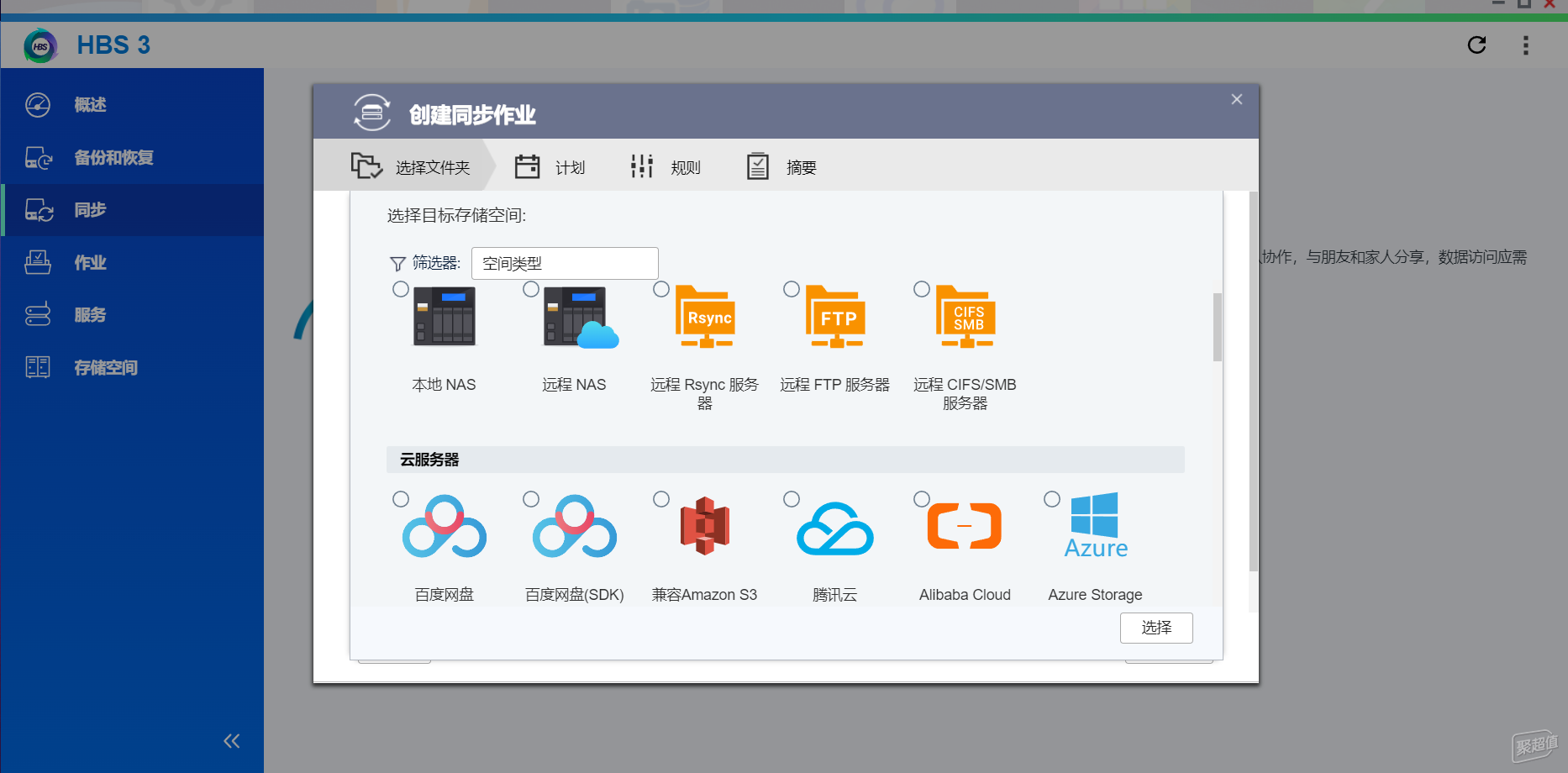Open the 服务 services section

[132, 315]
